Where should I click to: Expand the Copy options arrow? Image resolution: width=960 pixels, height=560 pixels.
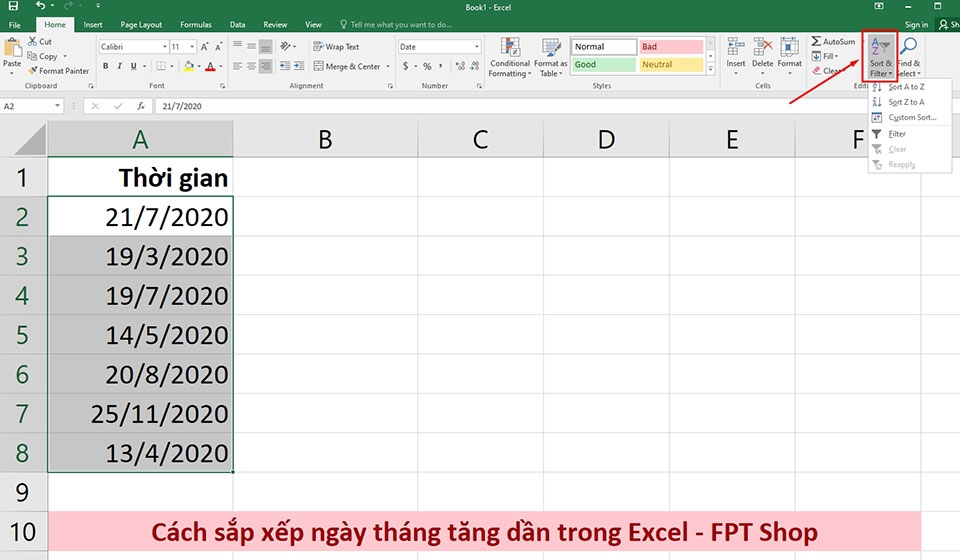[x=65, y=56]
